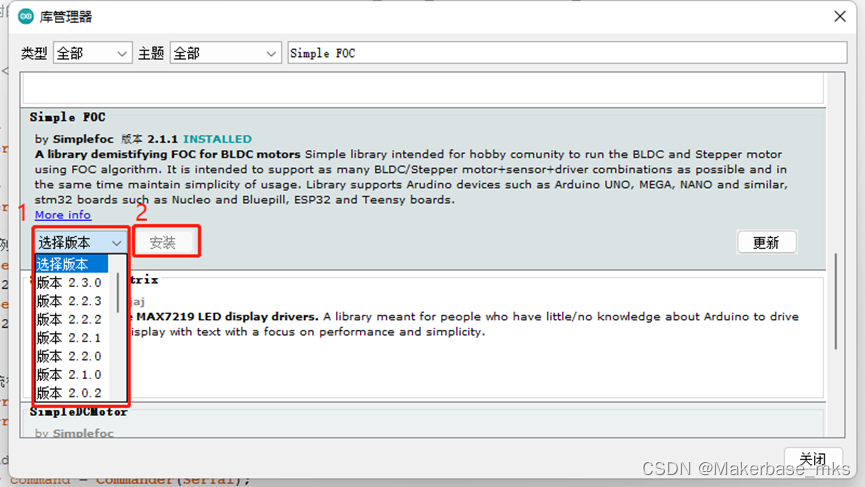The width and height of the screenshot is (865, 487).
Task: Open the 类型 dropdown set to 全部
Action: pos(92,53)
